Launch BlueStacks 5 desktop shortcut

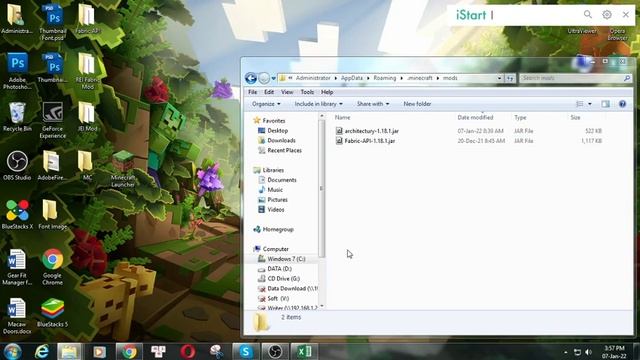[x=53, y=313]
